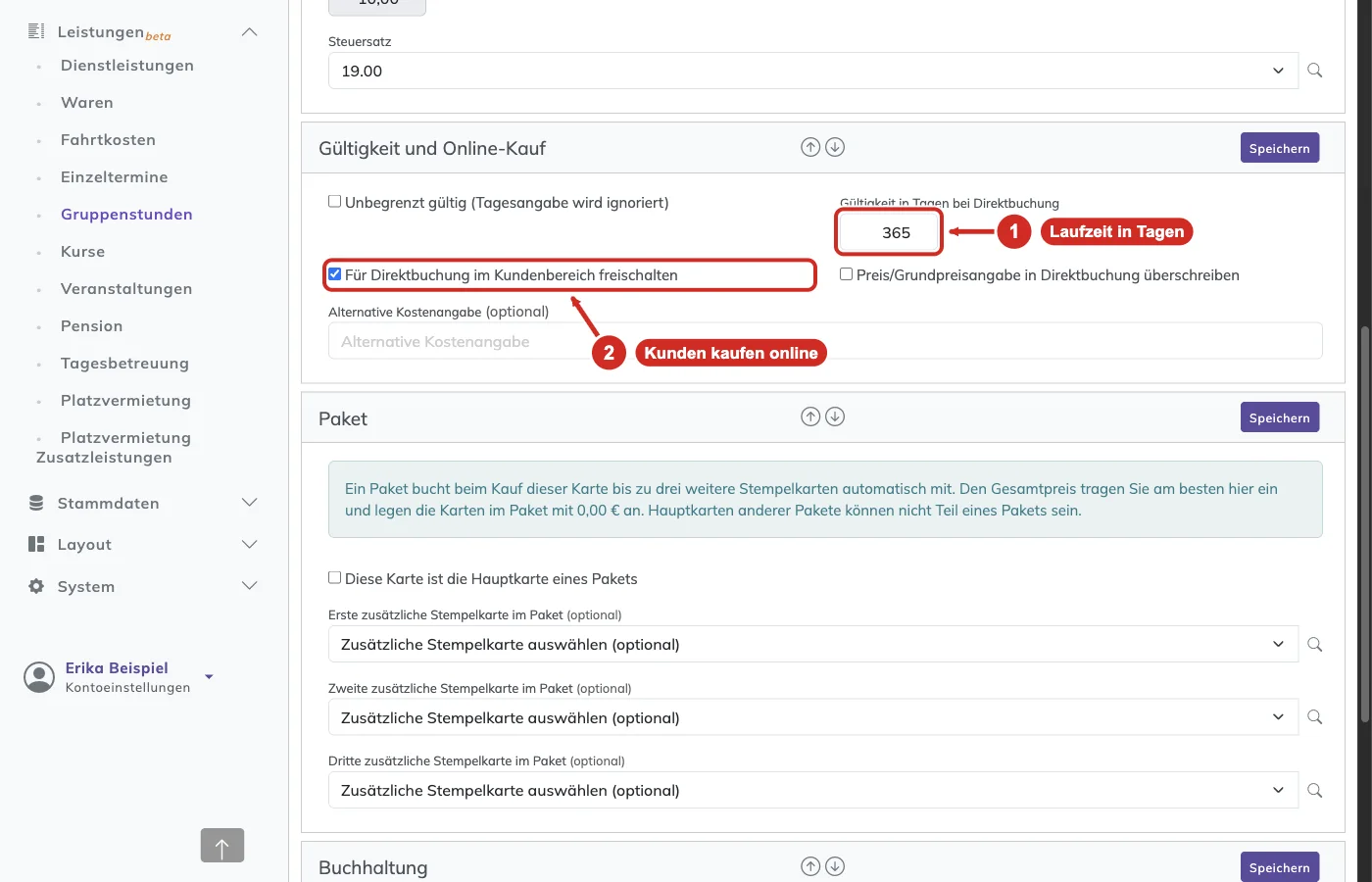Move Gültigkeit und Online-Kauf section up
Screen dimensions: 1372x882
810,147
